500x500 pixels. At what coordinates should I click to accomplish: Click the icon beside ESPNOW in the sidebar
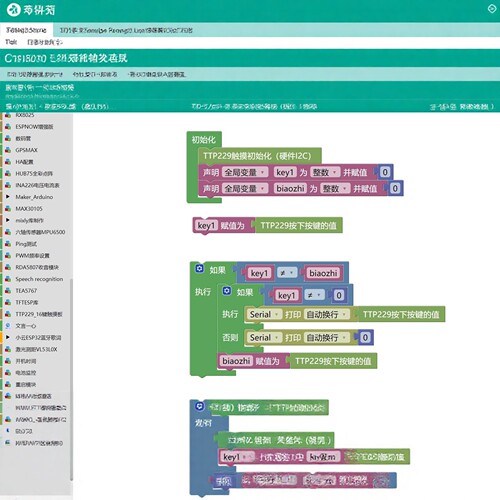(8, 127)
